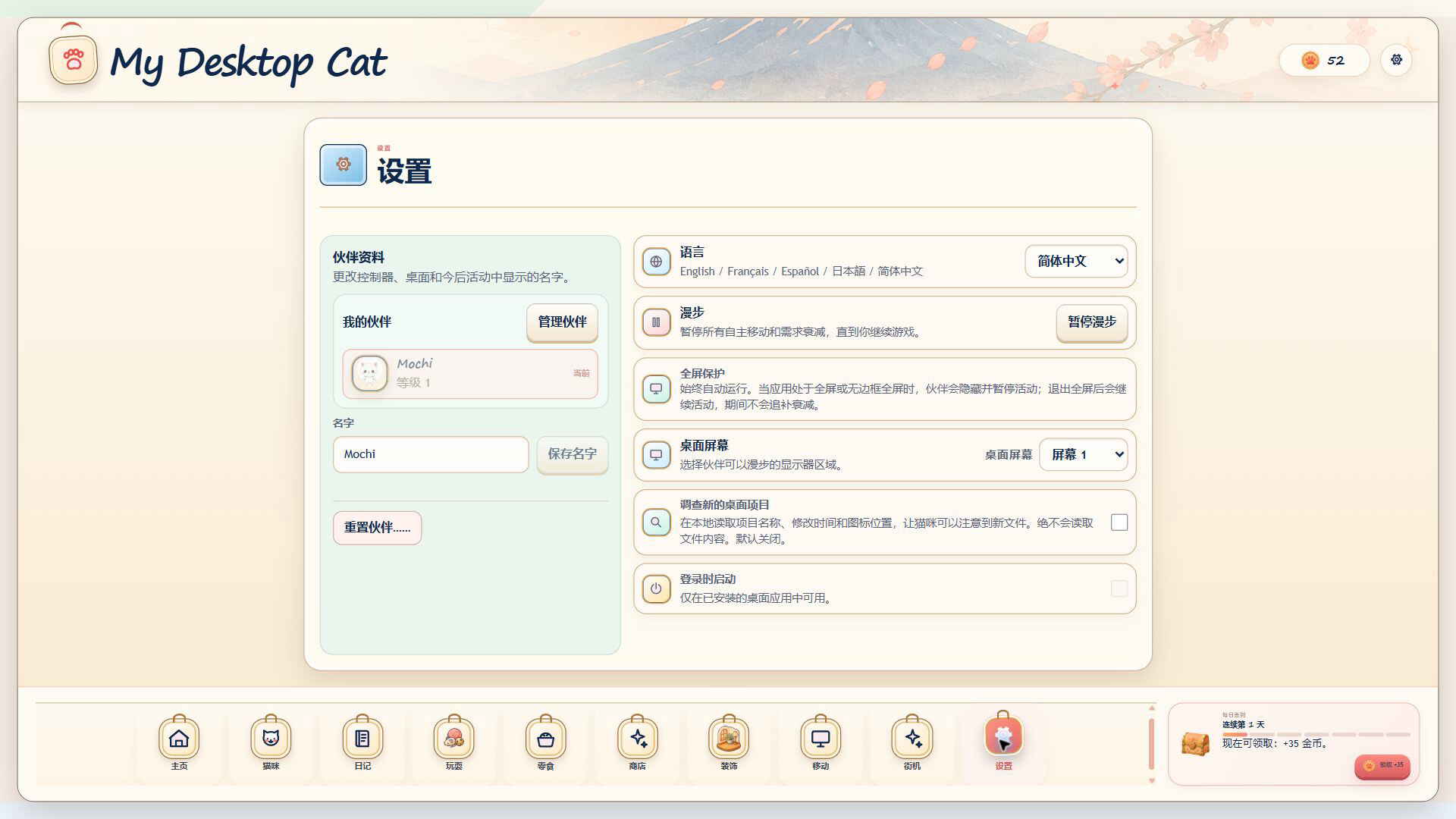Screen dimensions: 1456x819
Task: Click the monitor icon in the 全屏保护 row
Action: pyautogui.click(x=656, y=389)
